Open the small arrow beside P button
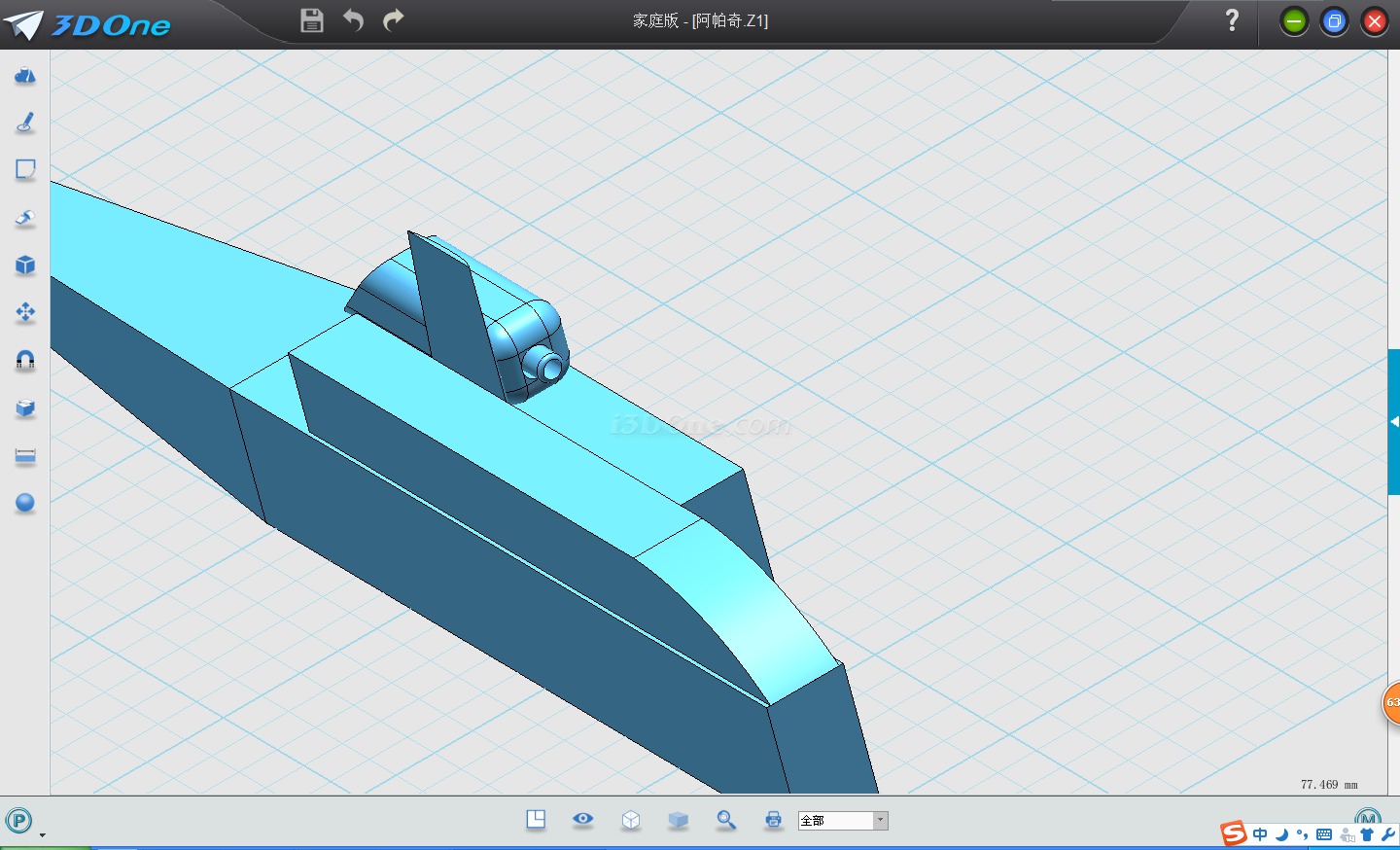 pos(42,834)
